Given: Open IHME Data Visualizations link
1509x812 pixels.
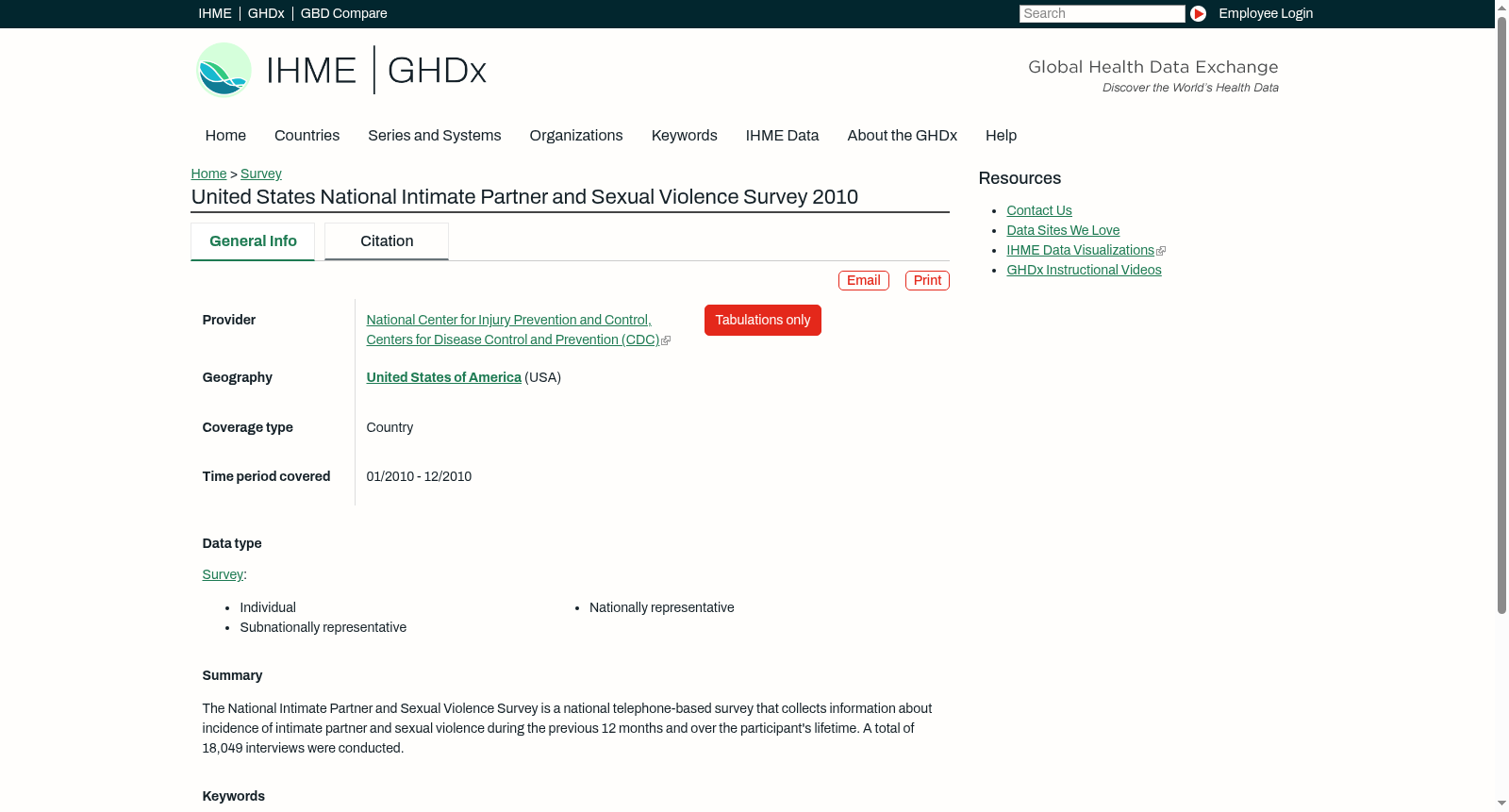Looking at the screenshot, I should [x=1080, y=250].
